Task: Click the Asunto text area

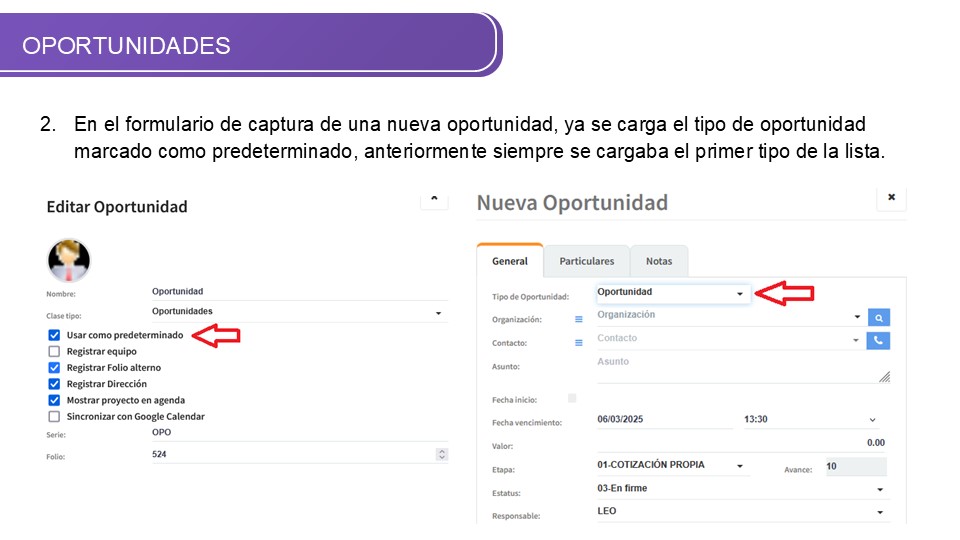Action: [x=743, y=369]
